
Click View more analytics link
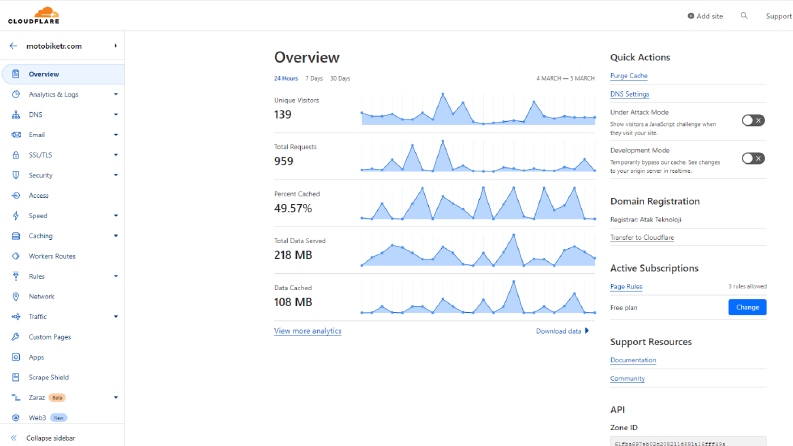tap(307, 331)
